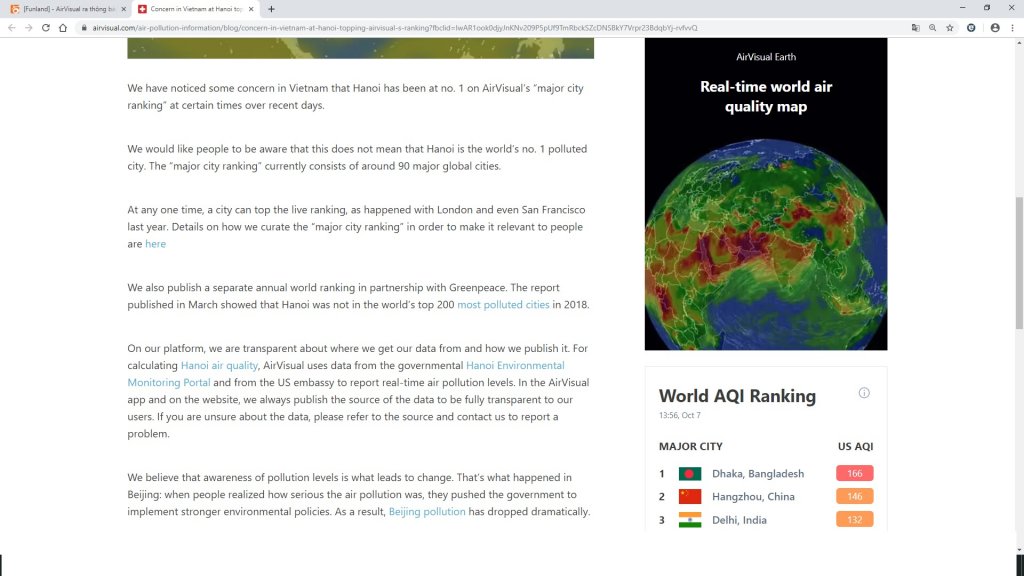This screenshot has height=576, width=1024.
Task: Close the Chrome window
Action: pos(1011,8)
